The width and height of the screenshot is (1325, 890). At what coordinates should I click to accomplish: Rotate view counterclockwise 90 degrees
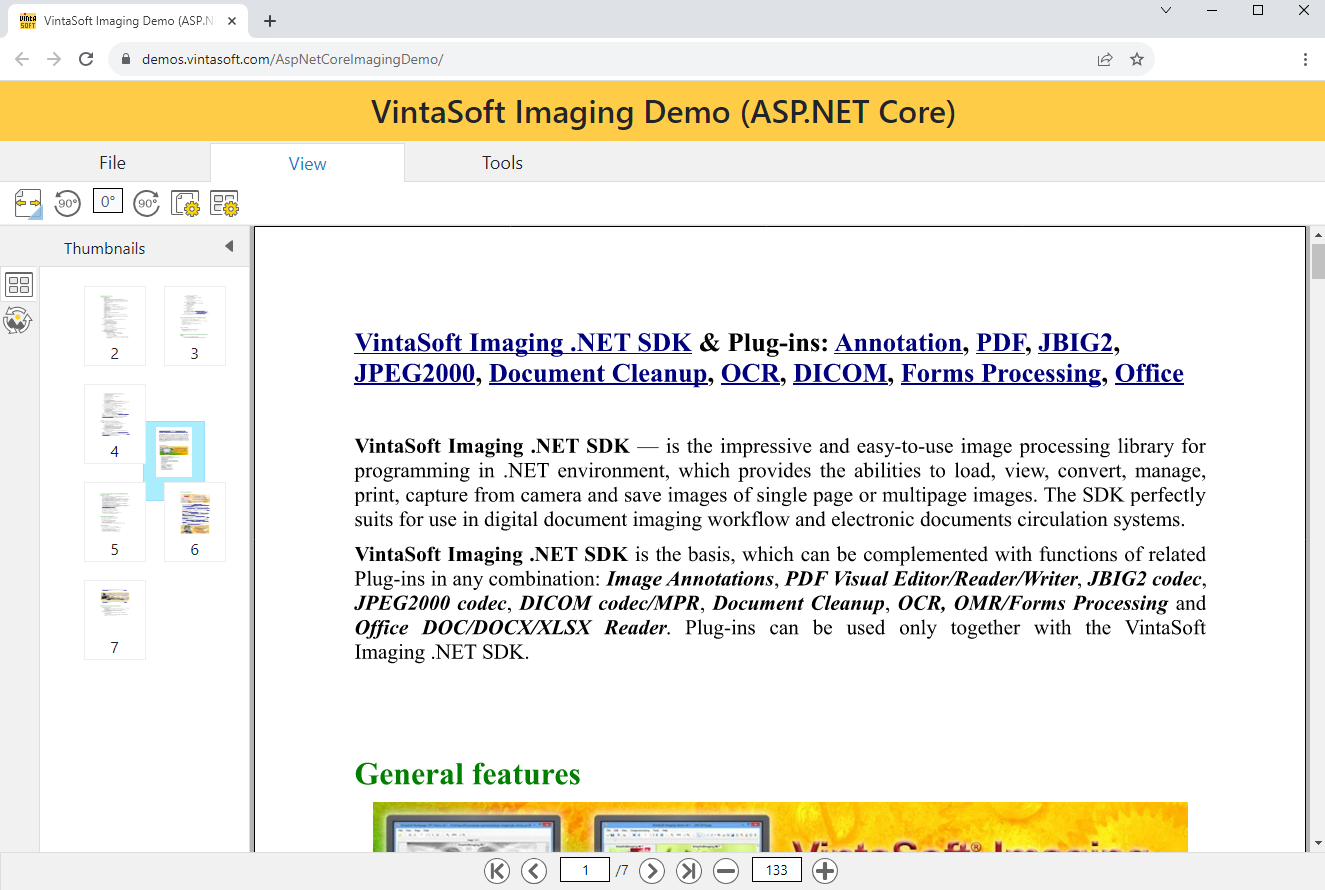point(67,203)
